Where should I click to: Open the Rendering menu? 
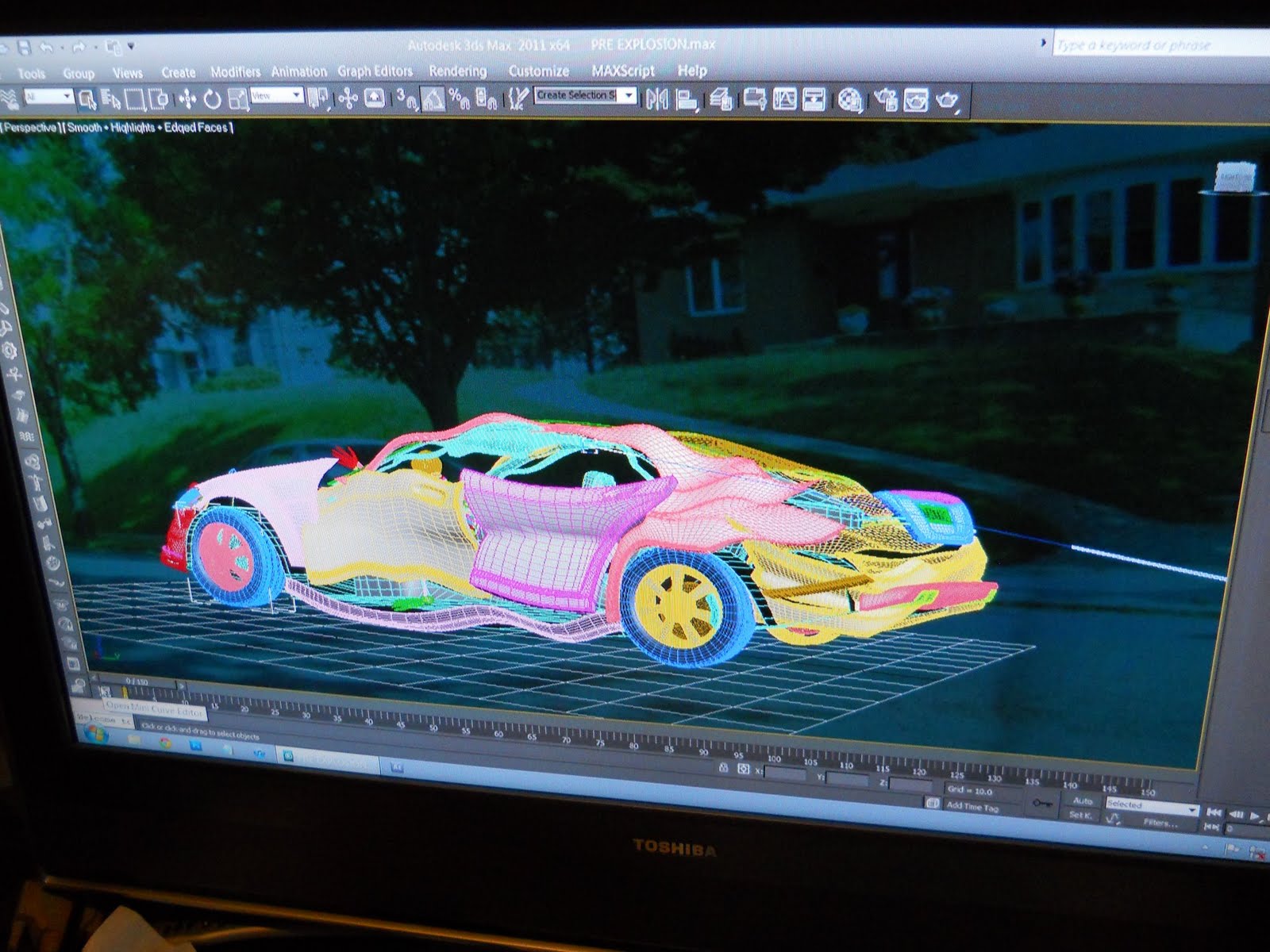(457, 71)
